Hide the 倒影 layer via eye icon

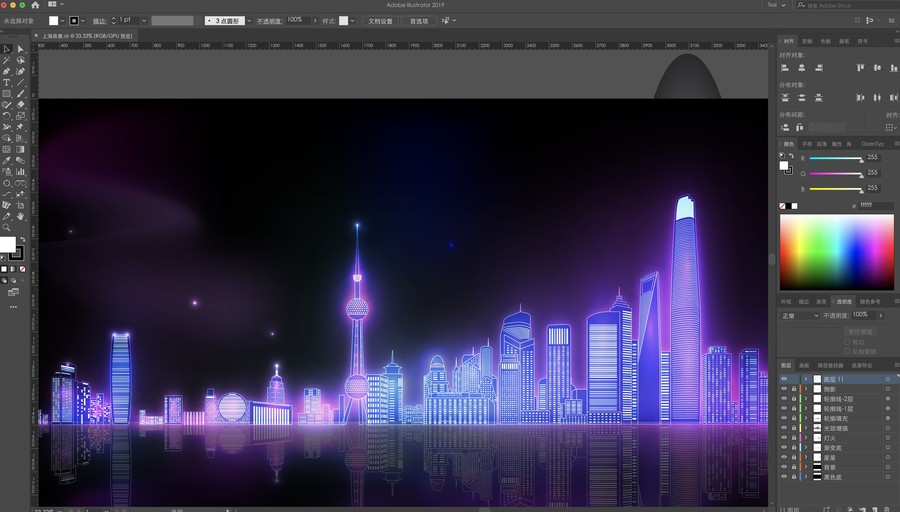tap(784, 389)
